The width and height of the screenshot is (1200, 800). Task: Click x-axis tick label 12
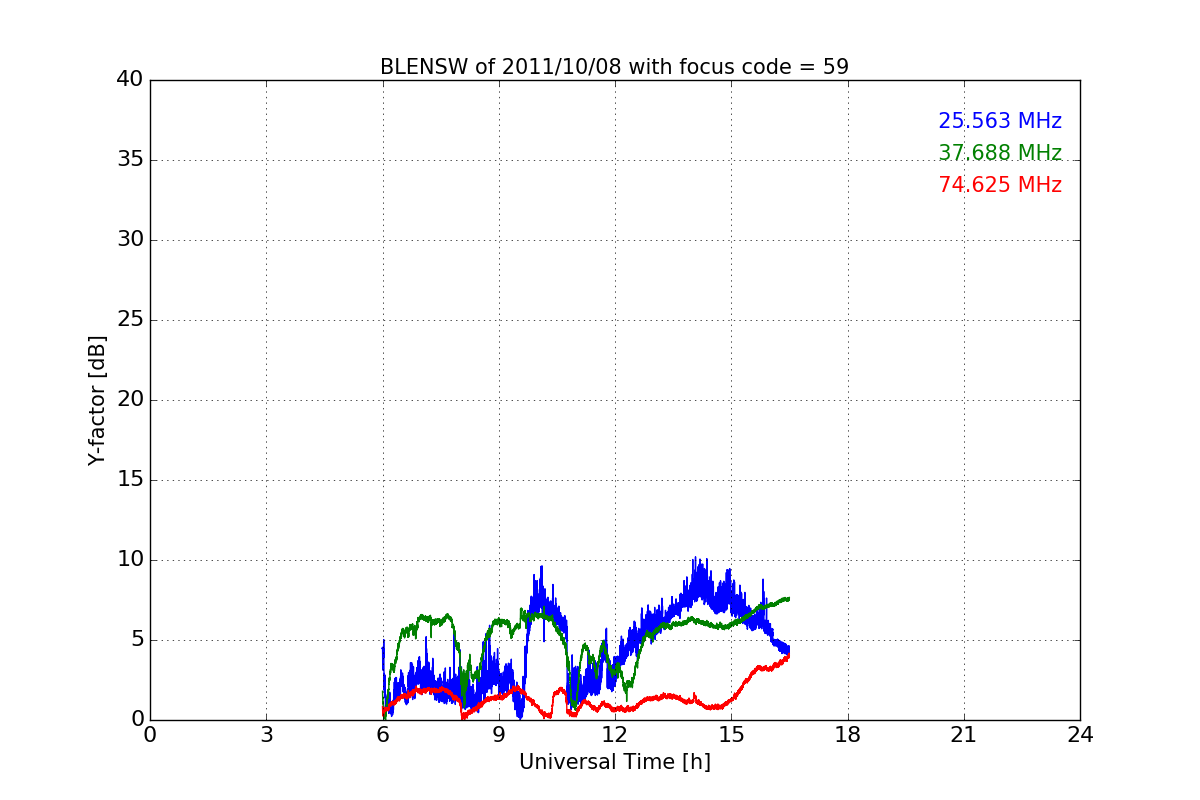point(615,735)
